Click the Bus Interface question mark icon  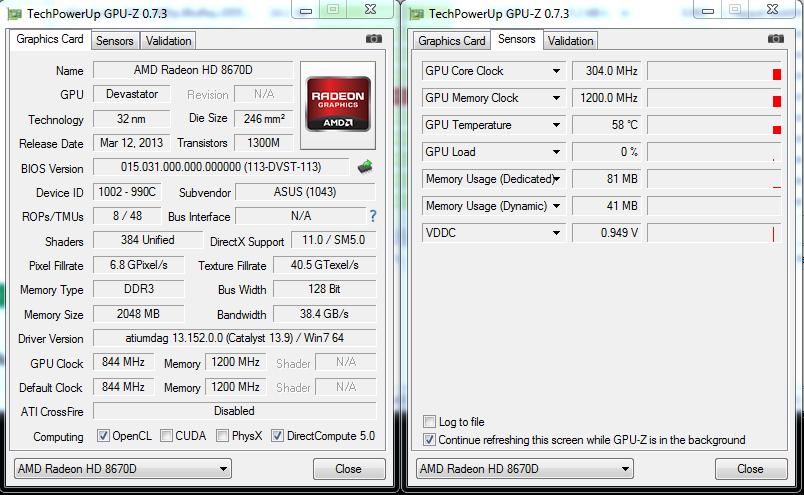373,216
